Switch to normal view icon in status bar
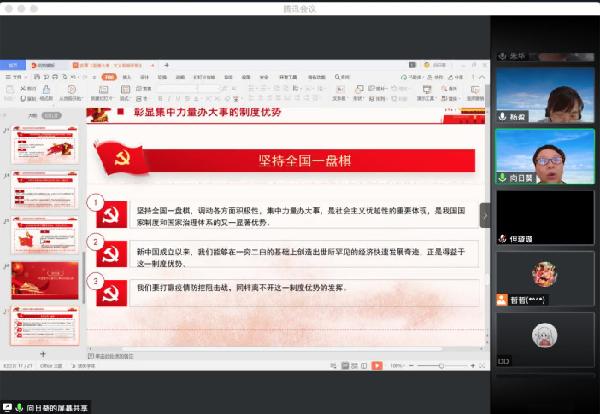The width and height of the screenshot is (600, 414). click(345, 366)
